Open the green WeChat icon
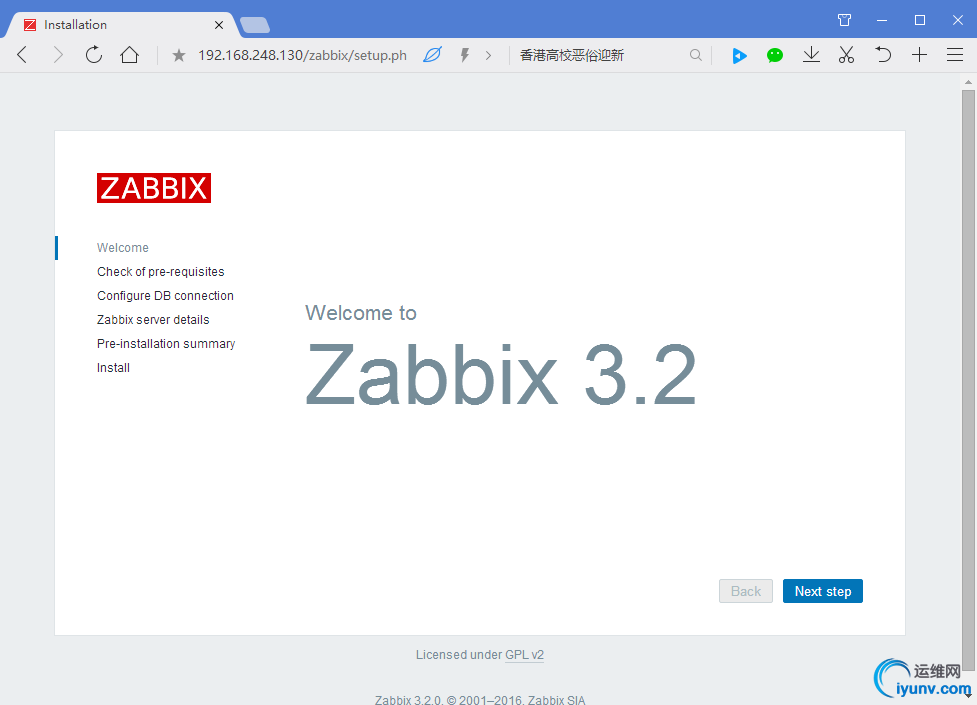 click(x=774, y=55)
